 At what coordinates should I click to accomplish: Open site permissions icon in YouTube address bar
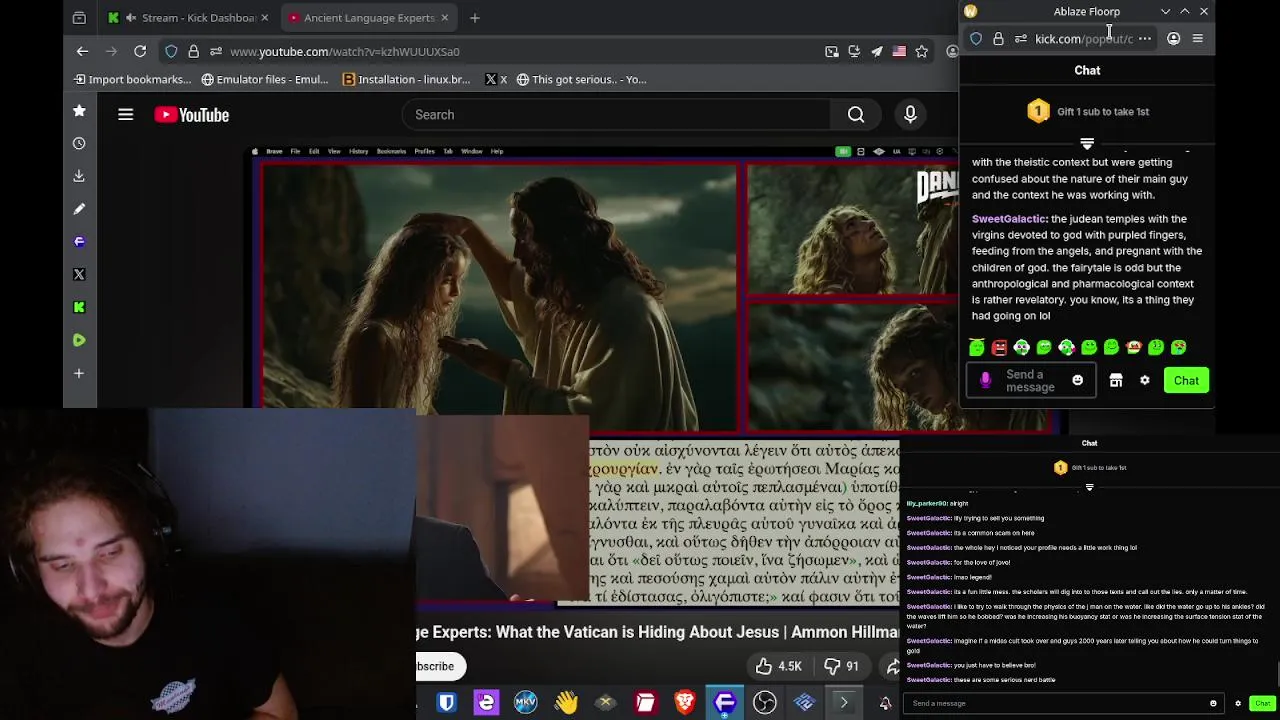215,51
